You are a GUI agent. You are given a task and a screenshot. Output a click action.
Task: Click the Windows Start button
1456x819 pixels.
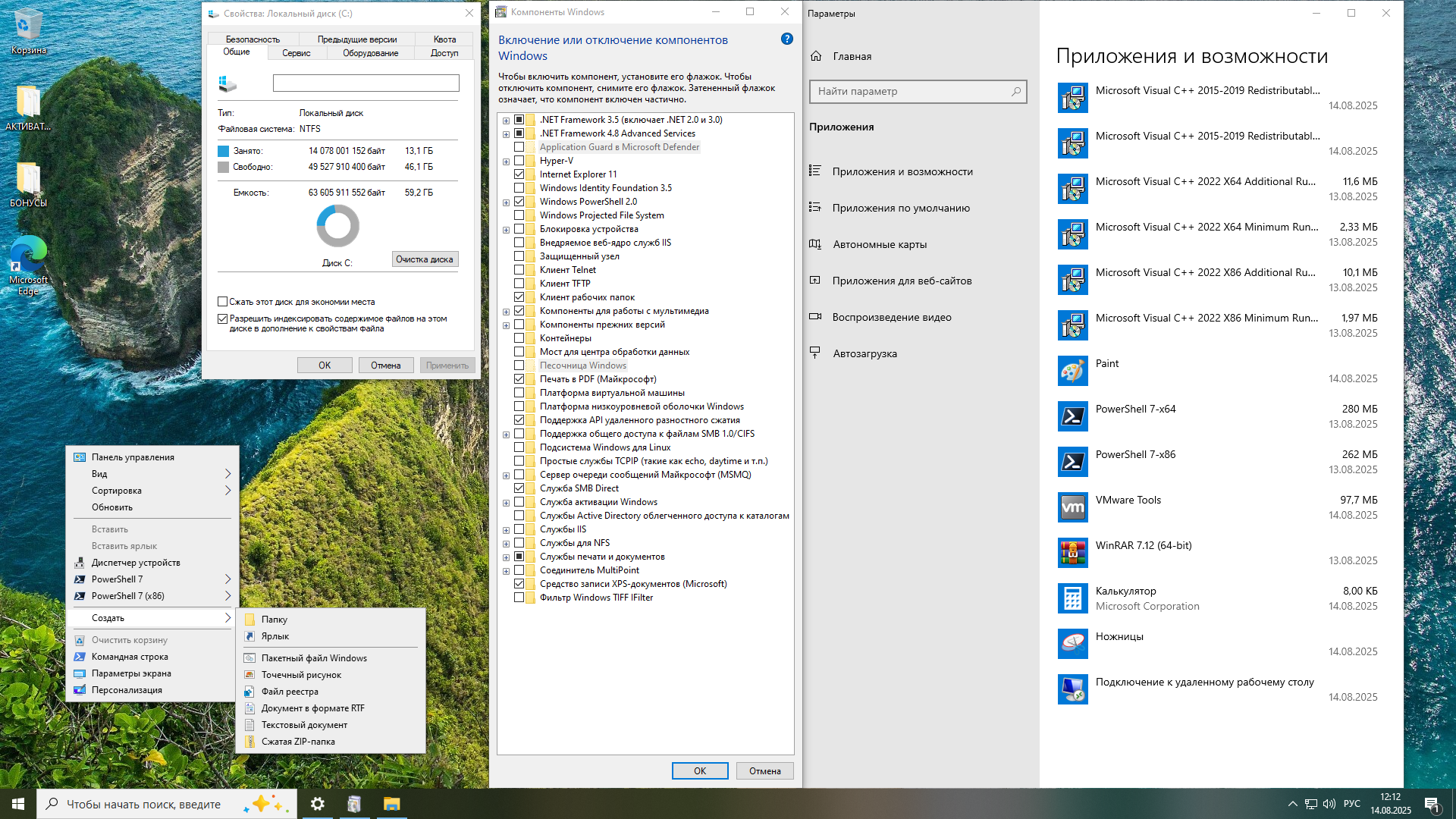18,804
